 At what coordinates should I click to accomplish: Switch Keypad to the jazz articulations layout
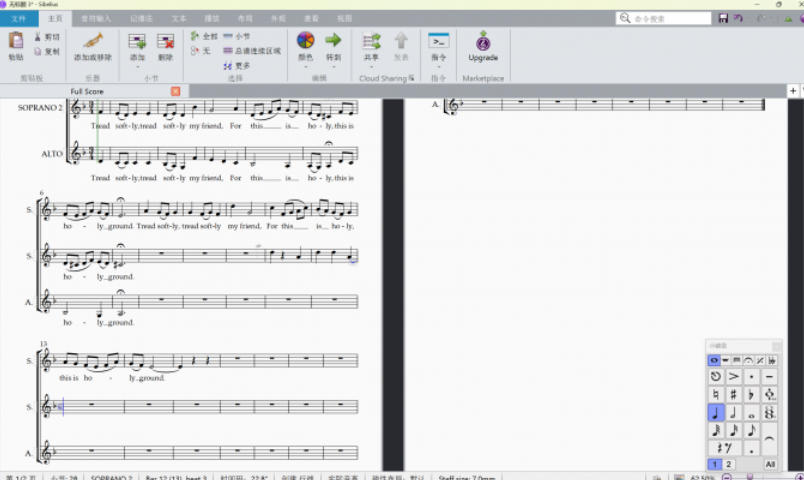tap(760, 361)
